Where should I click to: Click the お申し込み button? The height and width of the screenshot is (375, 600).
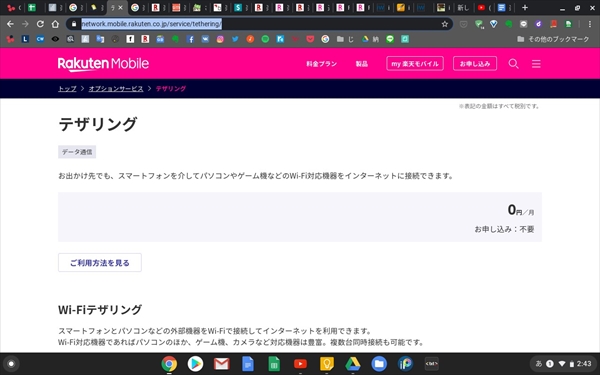click(x=475, y=64)
